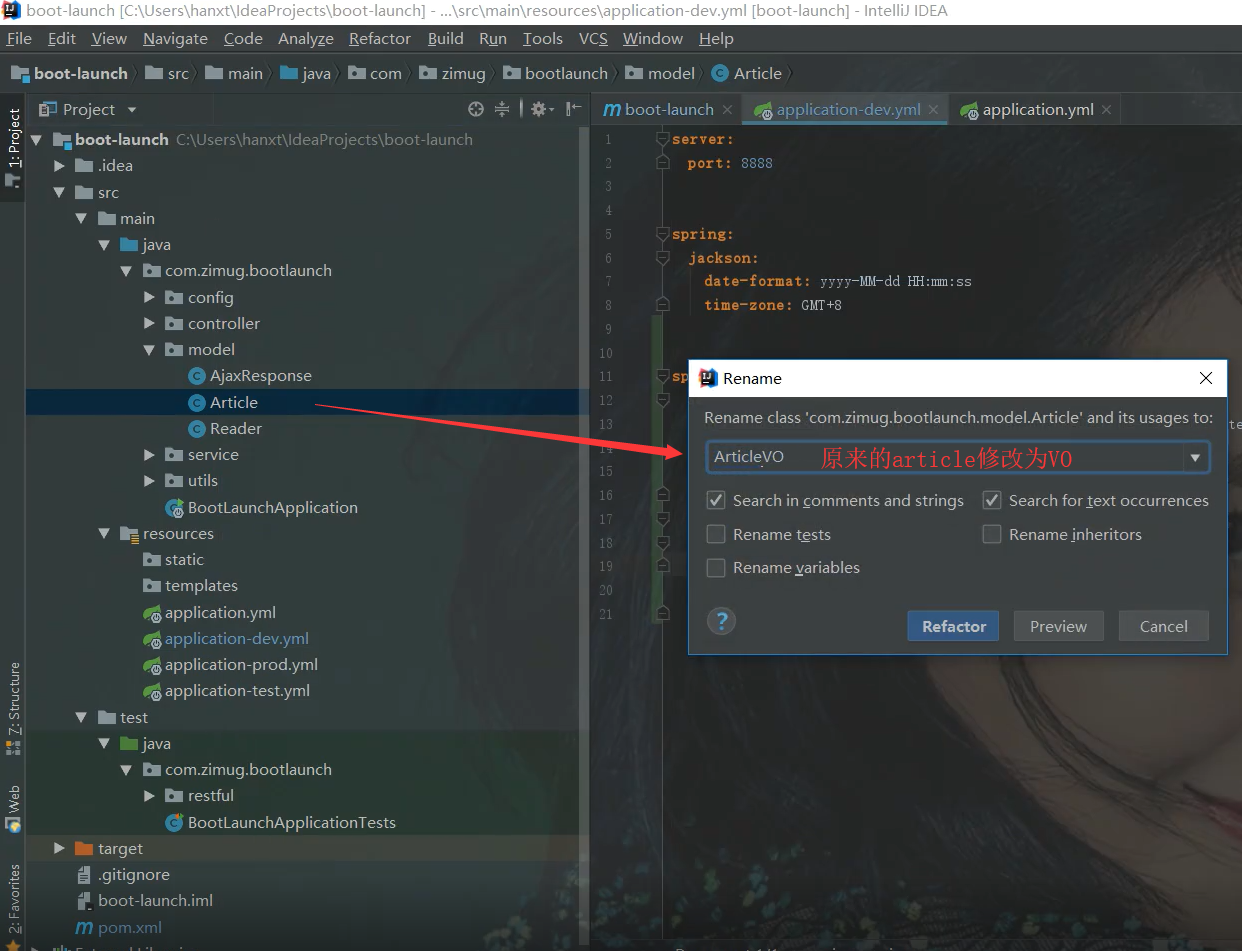Image resolution: width=1242 pixels, height=951 pixels.
Task: Expand the restful test package
Action: coord(149,796)
